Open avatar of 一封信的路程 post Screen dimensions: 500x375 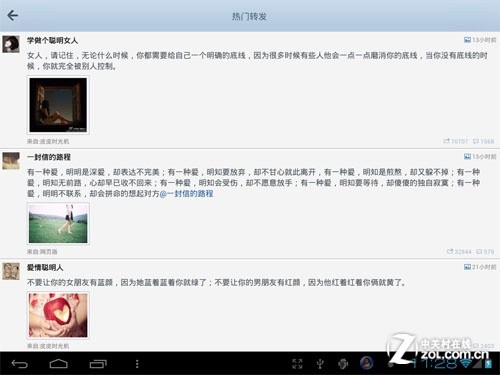[11, 161]
